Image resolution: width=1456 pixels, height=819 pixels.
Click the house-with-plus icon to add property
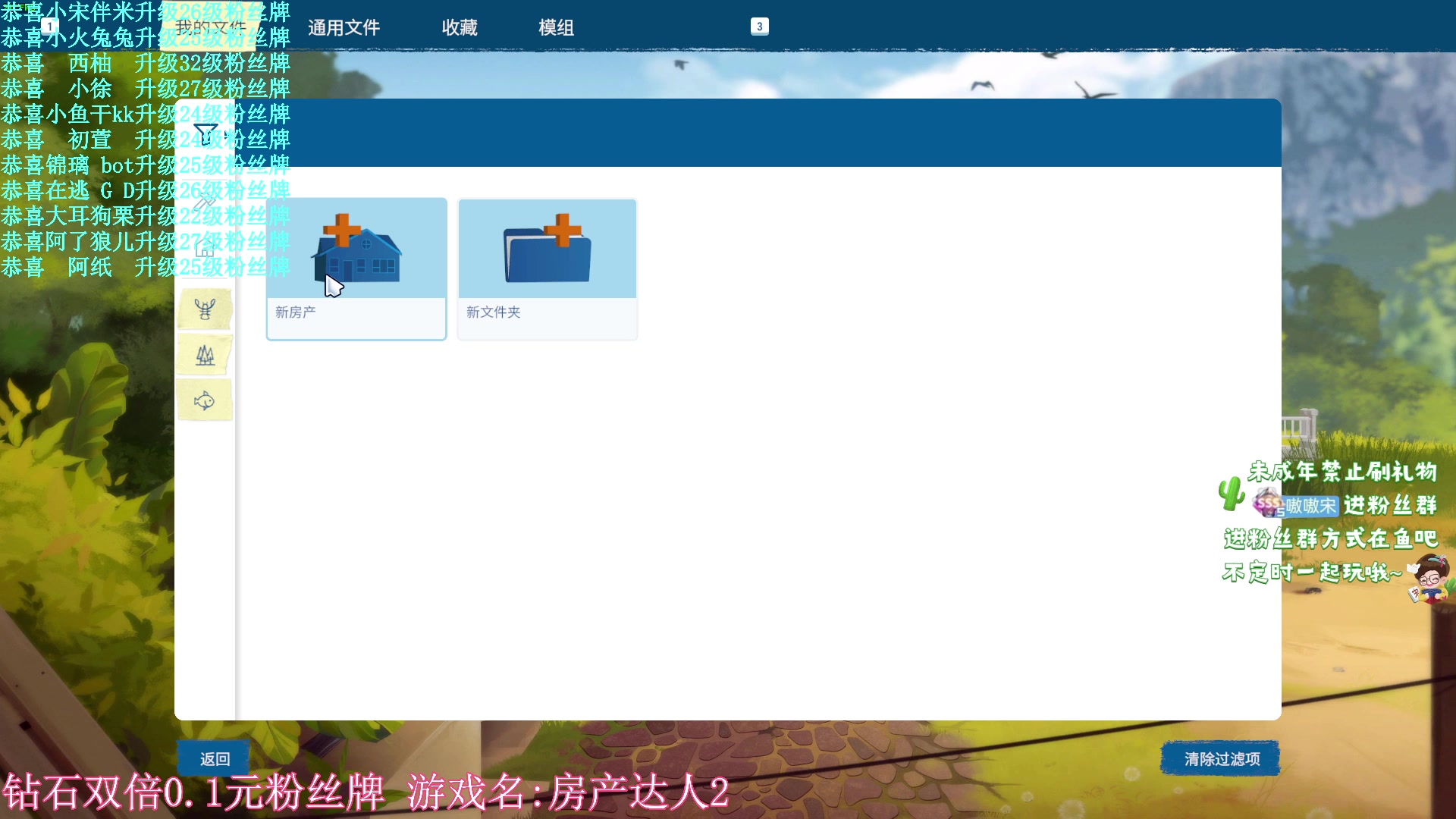[356, 248]
